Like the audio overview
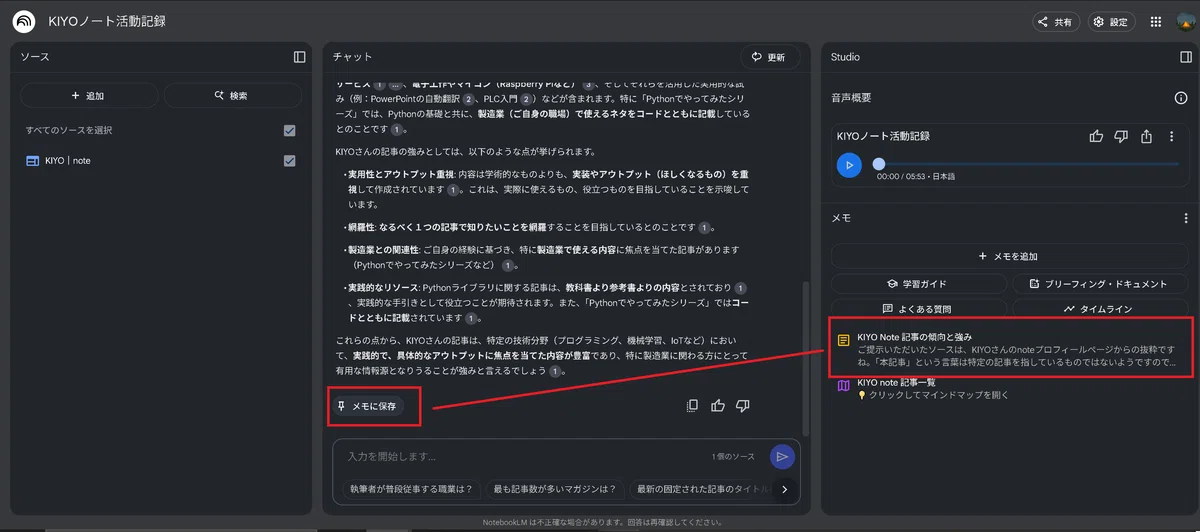 click(x=1096, y=136)
